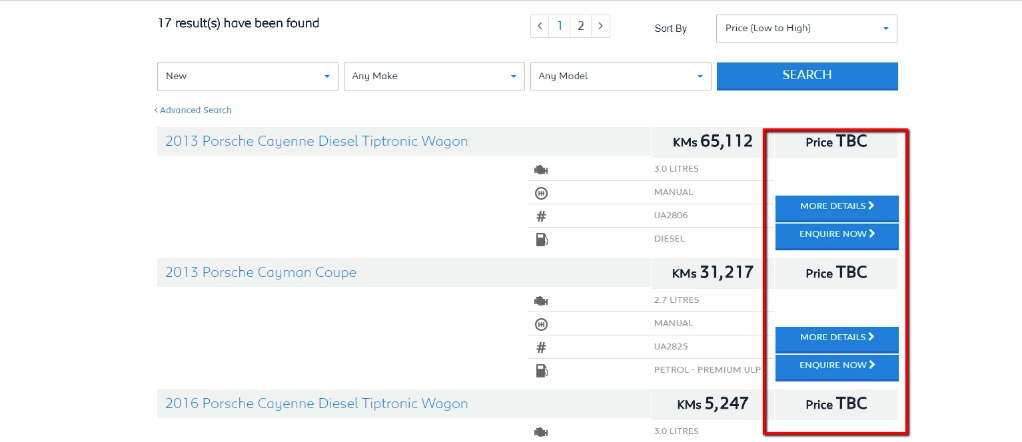The width and height of the screenshot is (1022, 442).
Task: Go to the previous results page arrow
Action: (540, 27)
